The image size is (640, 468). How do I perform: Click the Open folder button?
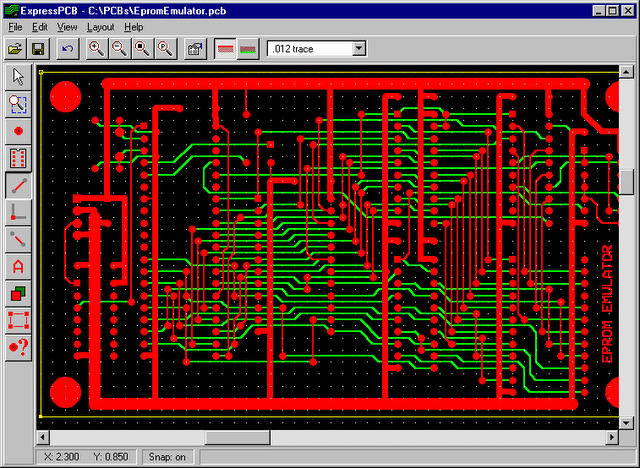click(x=16, y=48)
